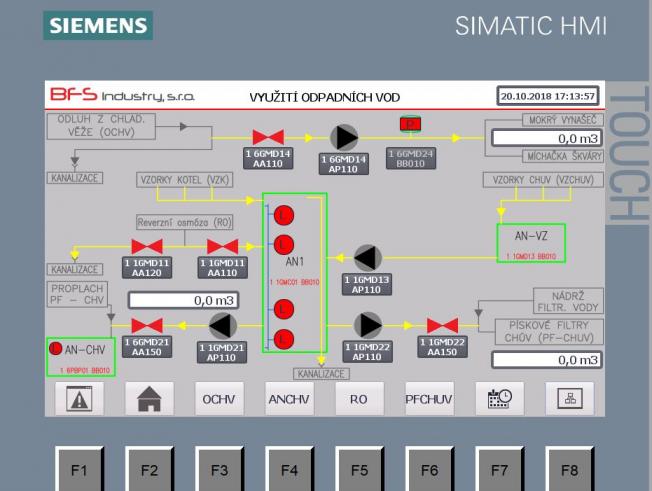The width and height of the screenshot is (652, 491).
Task: Click the F8 hardware key
Action: (x=570, y=469)
